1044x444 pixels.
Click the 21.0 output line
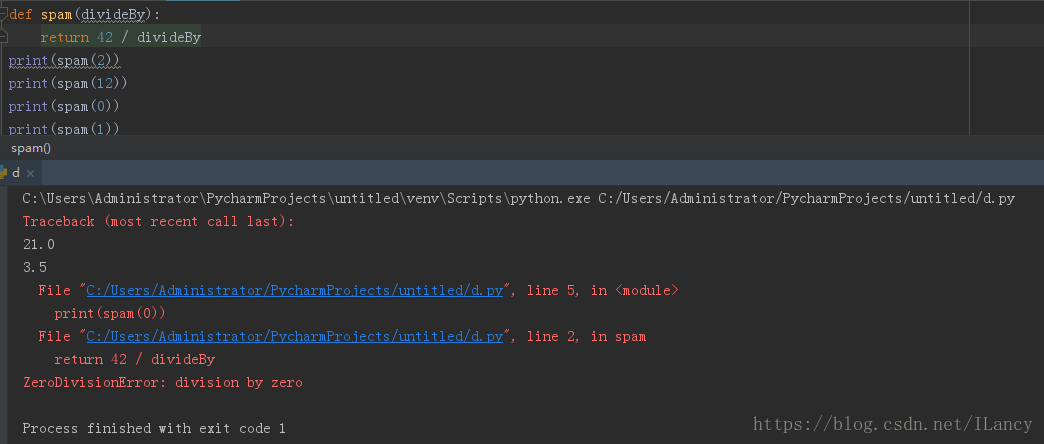coord(39,245)
